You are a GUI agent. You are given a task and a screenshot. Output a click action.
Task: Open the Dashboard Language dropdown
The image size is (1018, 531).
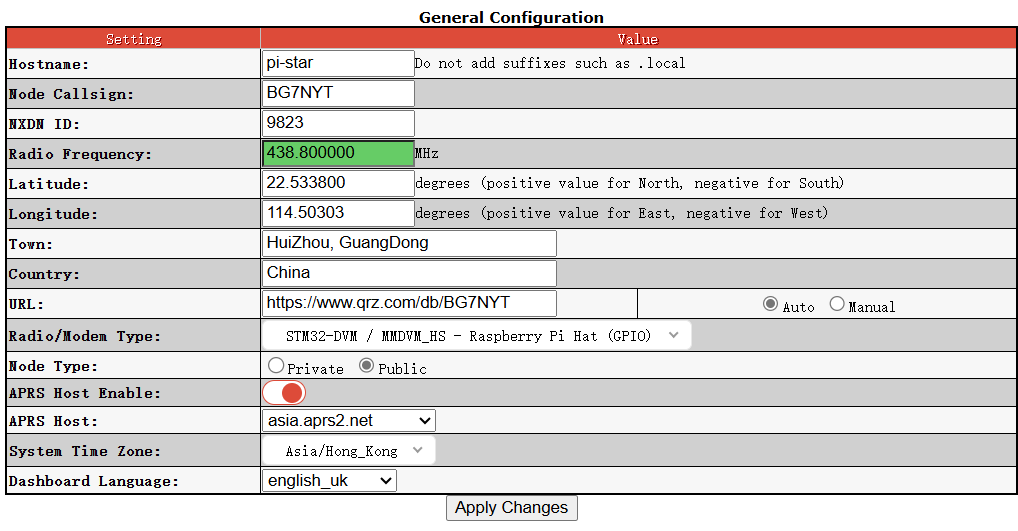(329, 481)
